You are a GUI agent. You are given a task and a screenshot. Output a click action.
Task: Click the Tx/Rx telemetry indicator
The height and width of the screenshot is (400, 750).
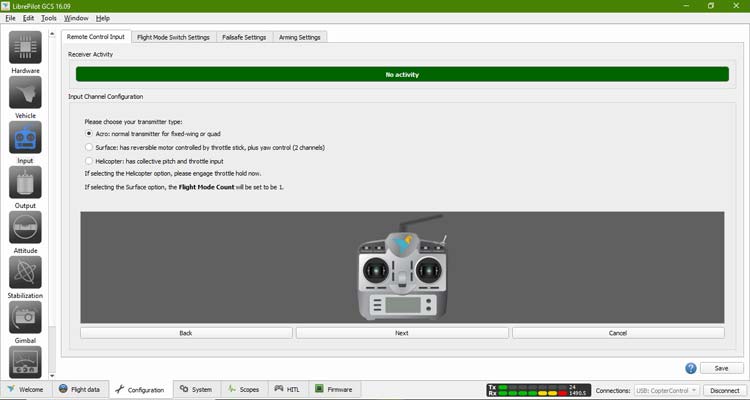[x=539, y=390]
